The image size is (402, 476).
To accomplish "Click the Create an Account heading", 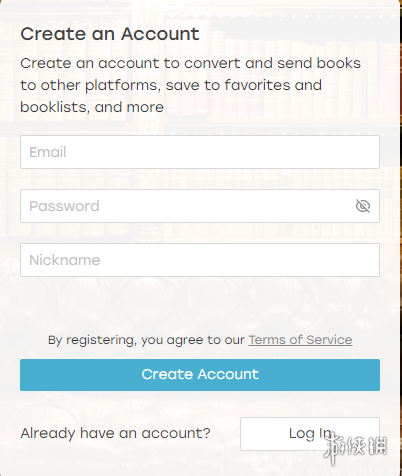I will [110, 34].
